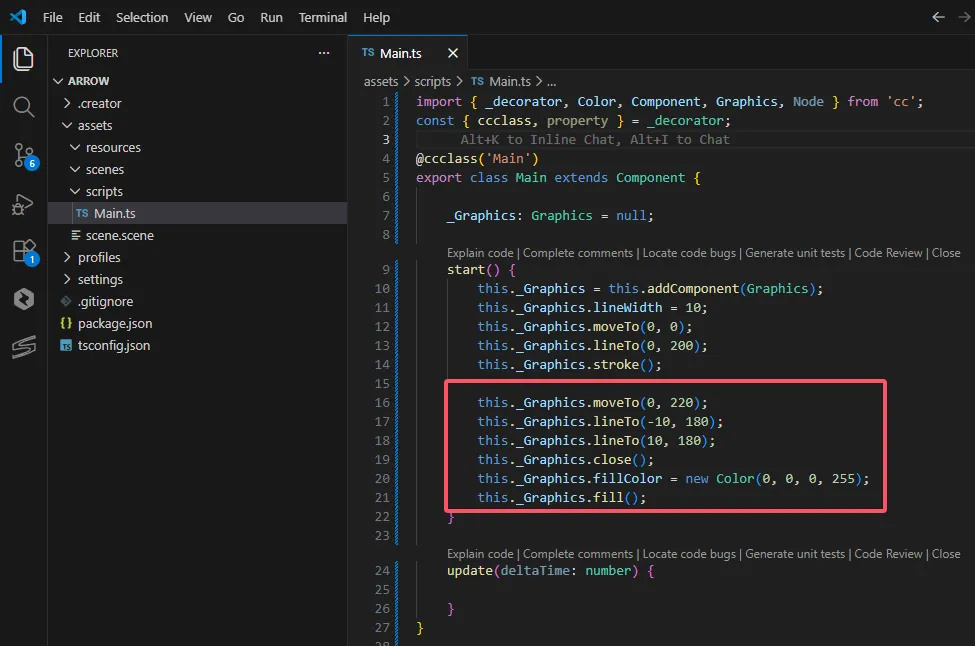Open the Selection menu

142,17
